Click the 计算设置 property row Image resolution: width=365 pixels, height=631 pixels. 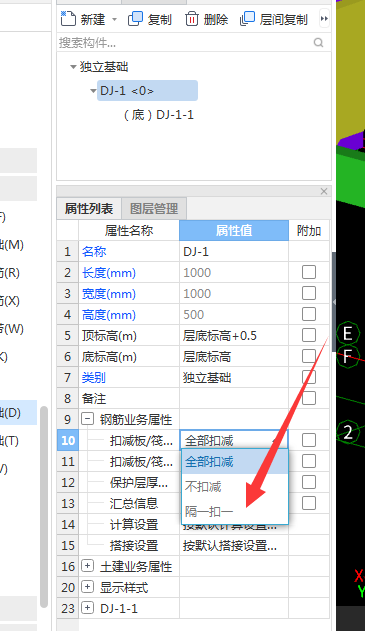point(134,524)
